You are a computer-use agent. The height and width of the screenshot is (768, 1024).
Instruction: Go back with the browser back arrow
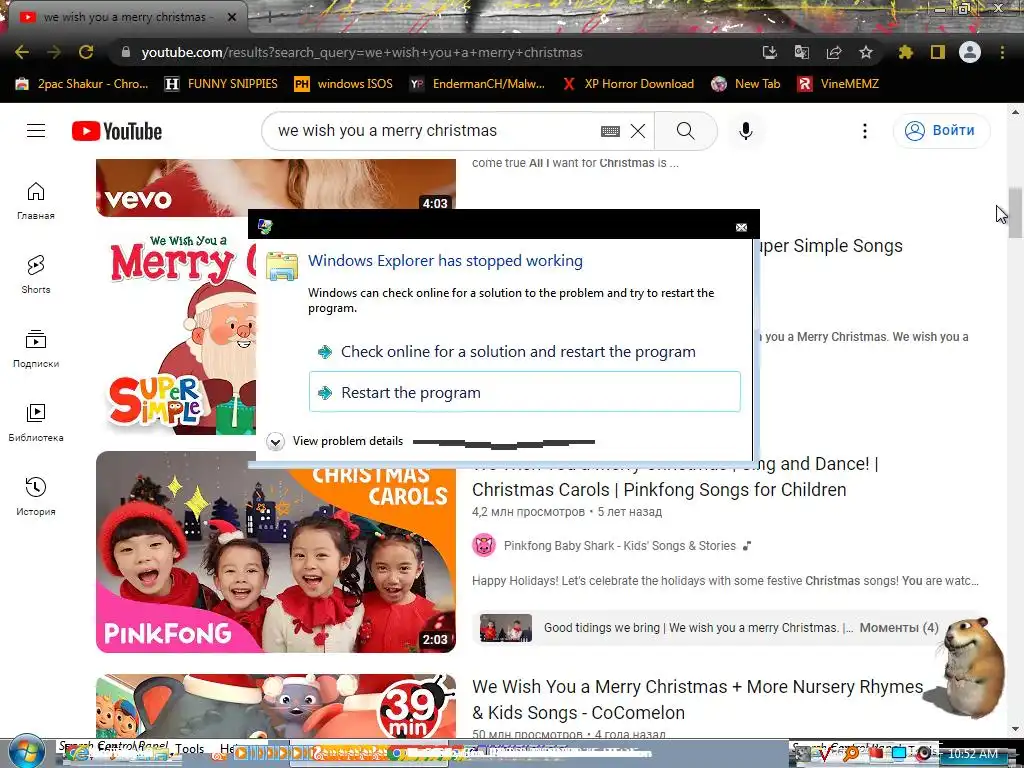(22, 52)
